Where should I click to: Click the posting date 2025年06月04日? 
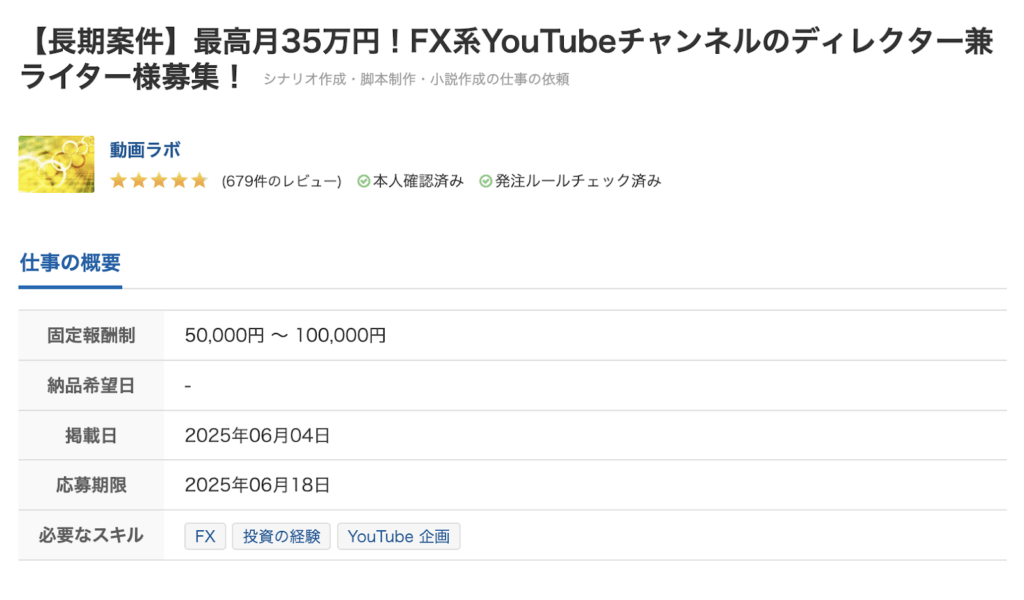(x=257, y=435)
